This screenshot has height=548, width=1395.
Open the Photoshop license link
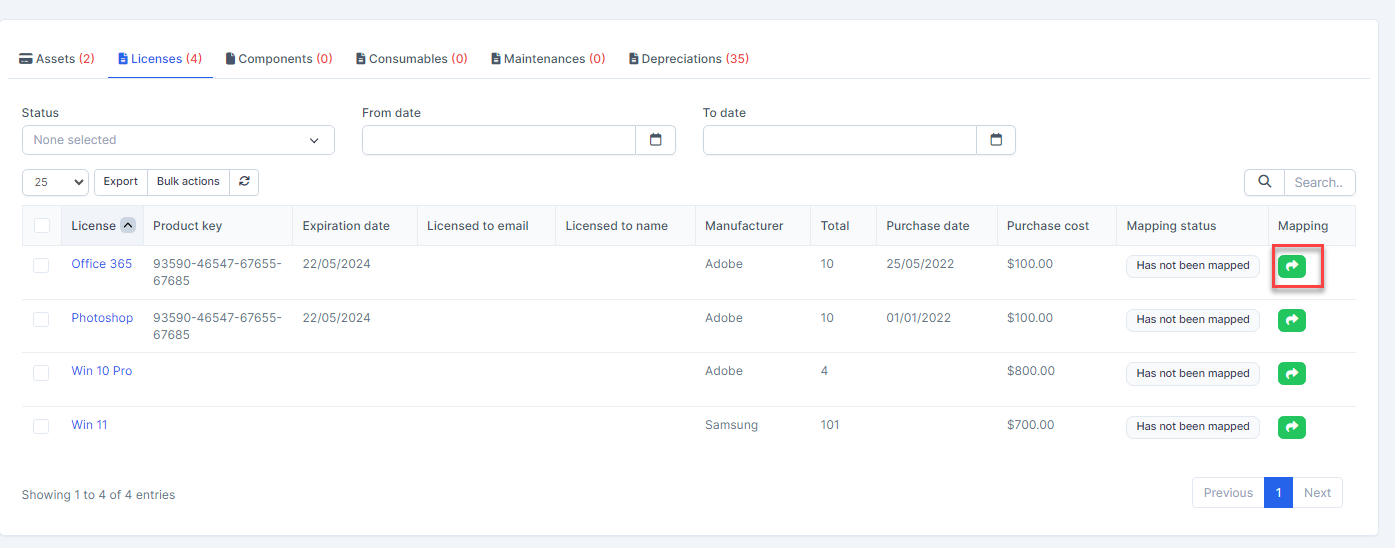pyautogui.click(x=102, y=318)
